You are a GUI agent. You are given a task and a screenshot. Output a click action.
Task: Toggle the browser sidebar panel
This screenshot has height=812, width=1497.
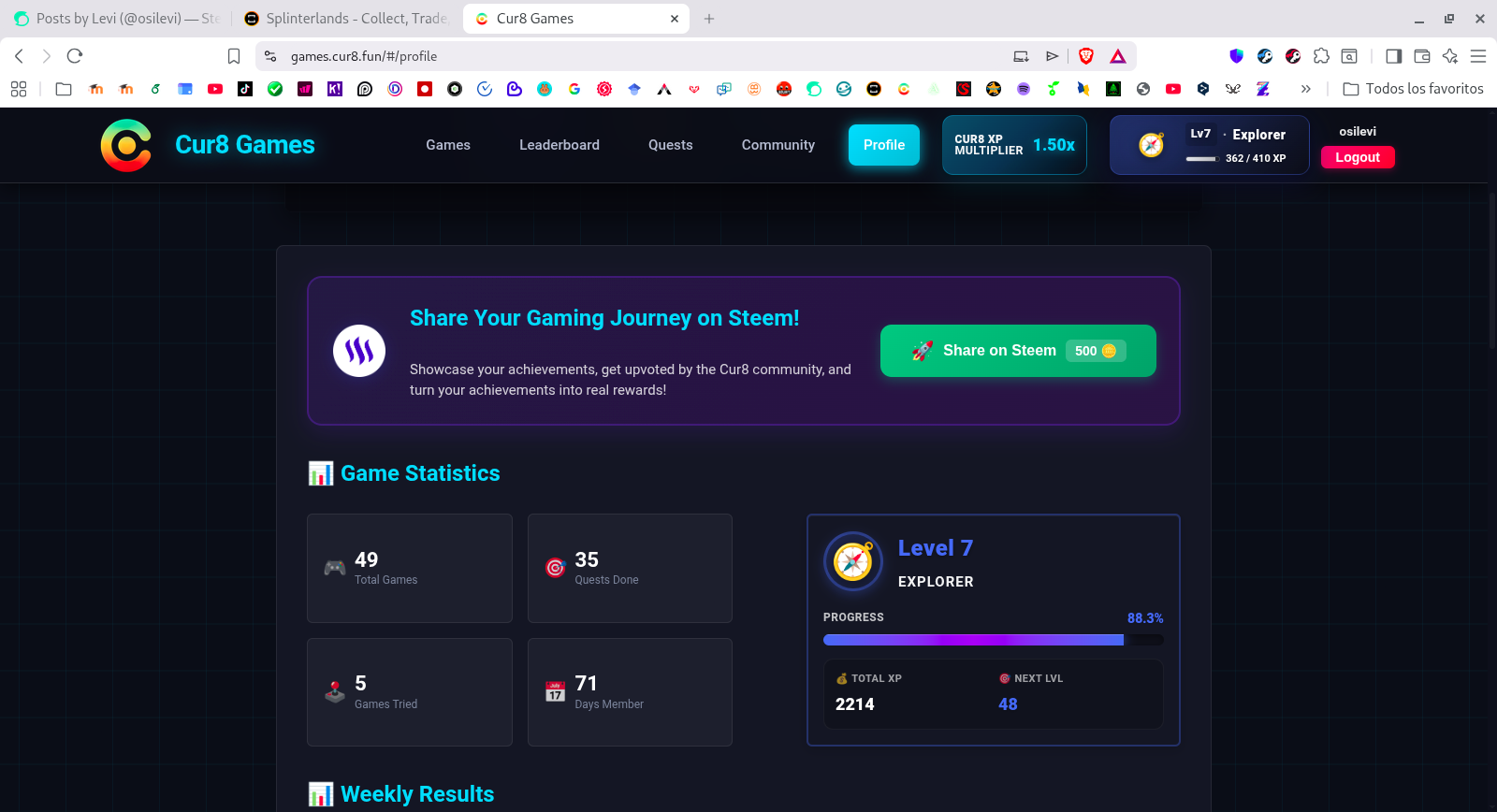click(x=1393, y=56)
